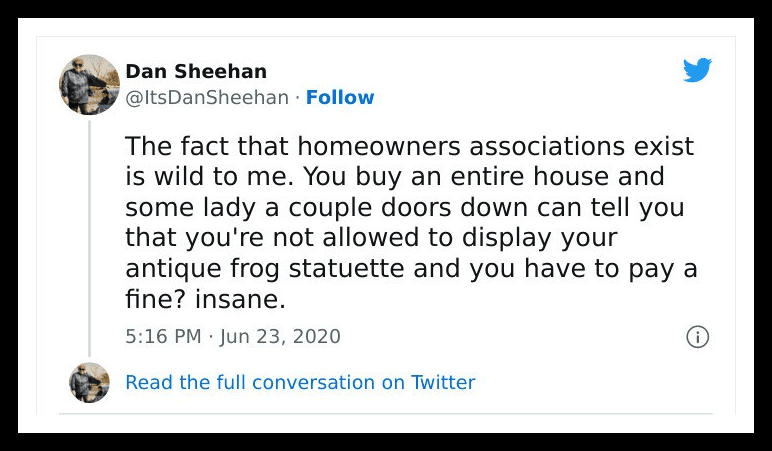Click the word 'fine?' in the tweet
This screenshot has width=772, height=451.
(153, 299)
